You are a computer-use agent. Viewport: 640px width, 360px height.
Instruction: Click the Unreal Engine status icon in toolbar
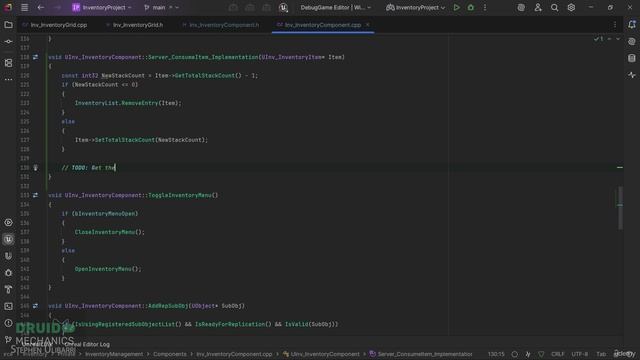(283, 7)
